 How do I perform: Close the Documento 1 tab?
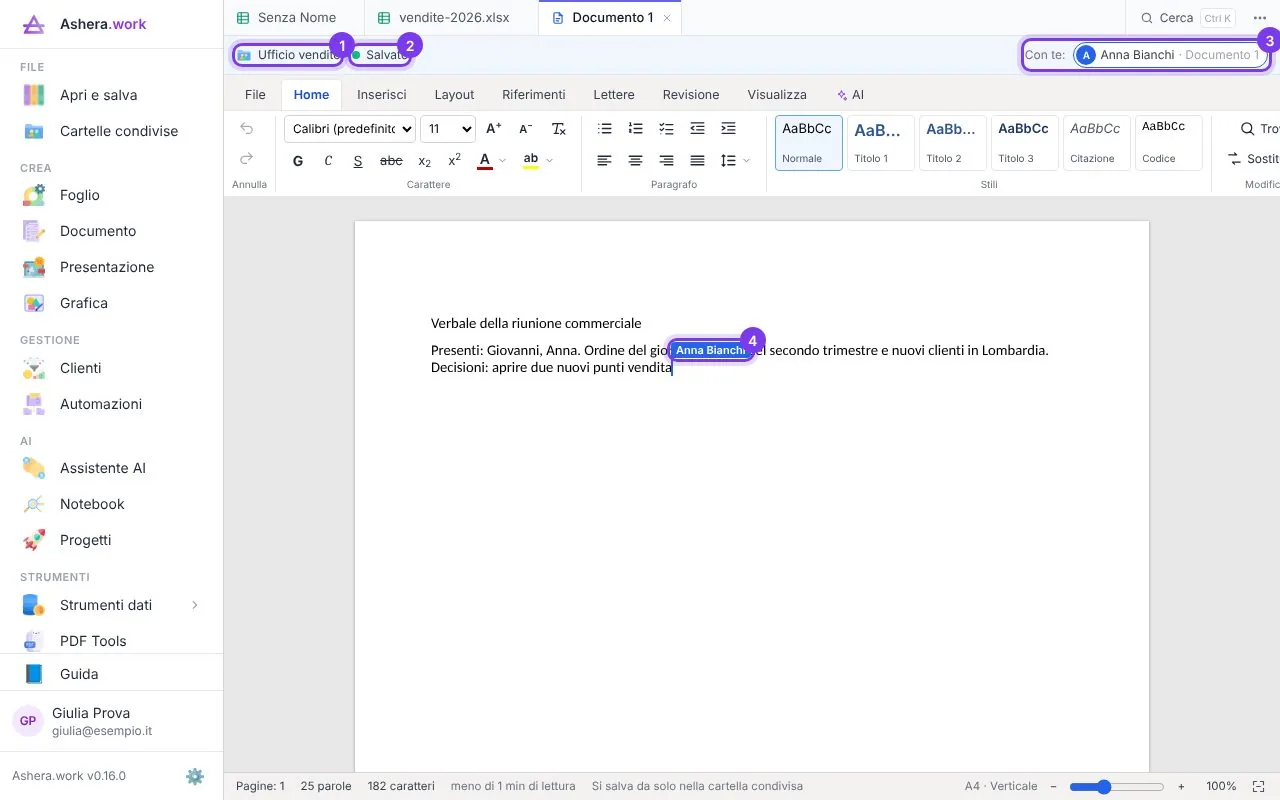[x=667, y=18]
